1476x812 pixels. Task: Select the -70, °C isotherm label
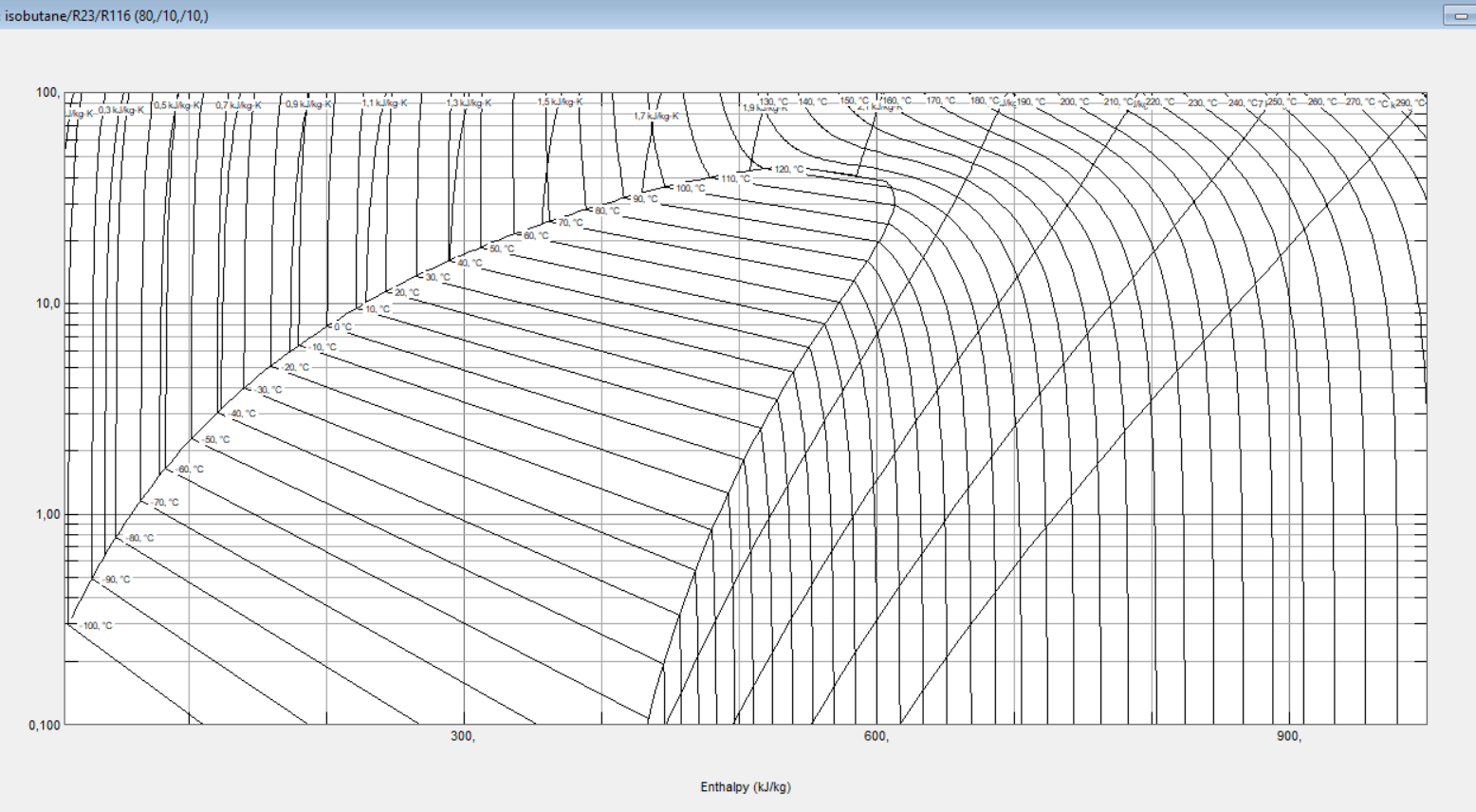pos(165,503)
